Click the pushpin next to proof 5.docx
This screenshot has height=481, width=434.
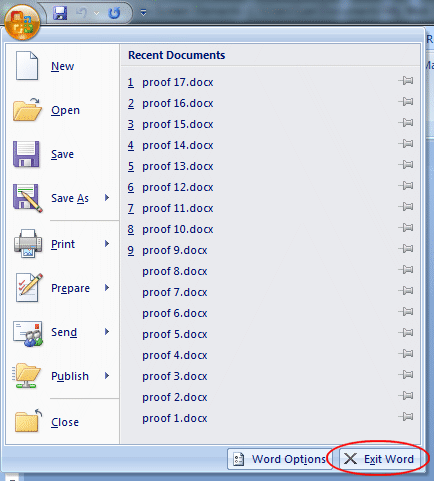(x=406, y=333)
